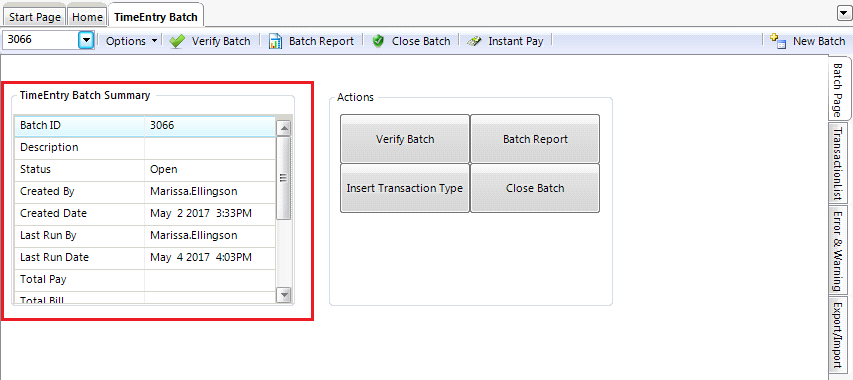853x380 pixels.
Task: Click Batch Report text in the toolbar
Action: (321, 41)
